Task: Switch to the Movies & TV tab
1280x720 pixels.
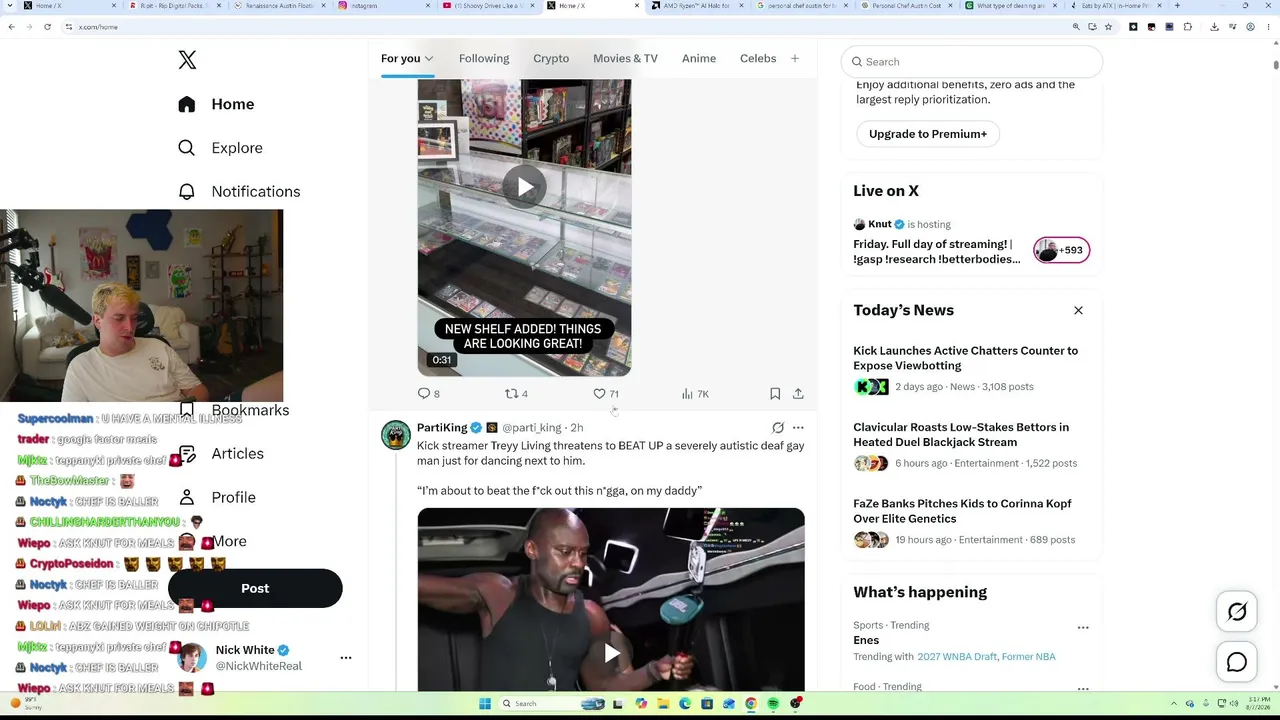Action: click(625, 58)
